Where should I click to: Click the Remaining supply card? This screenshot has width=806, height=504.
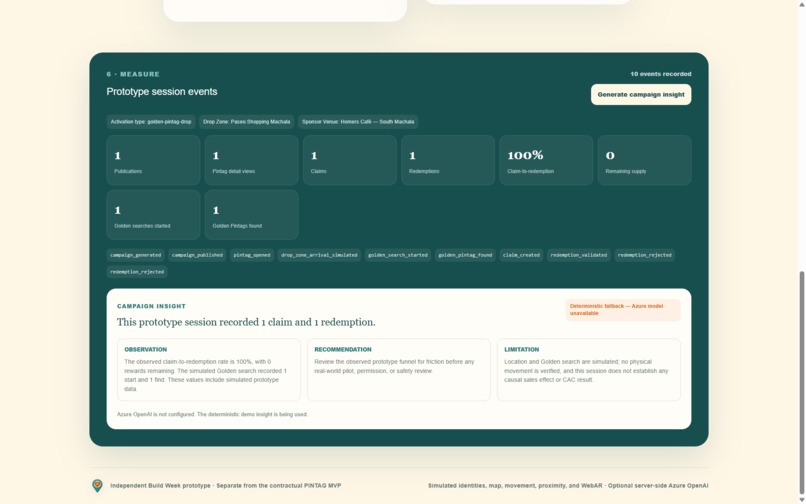pos(644,160)
